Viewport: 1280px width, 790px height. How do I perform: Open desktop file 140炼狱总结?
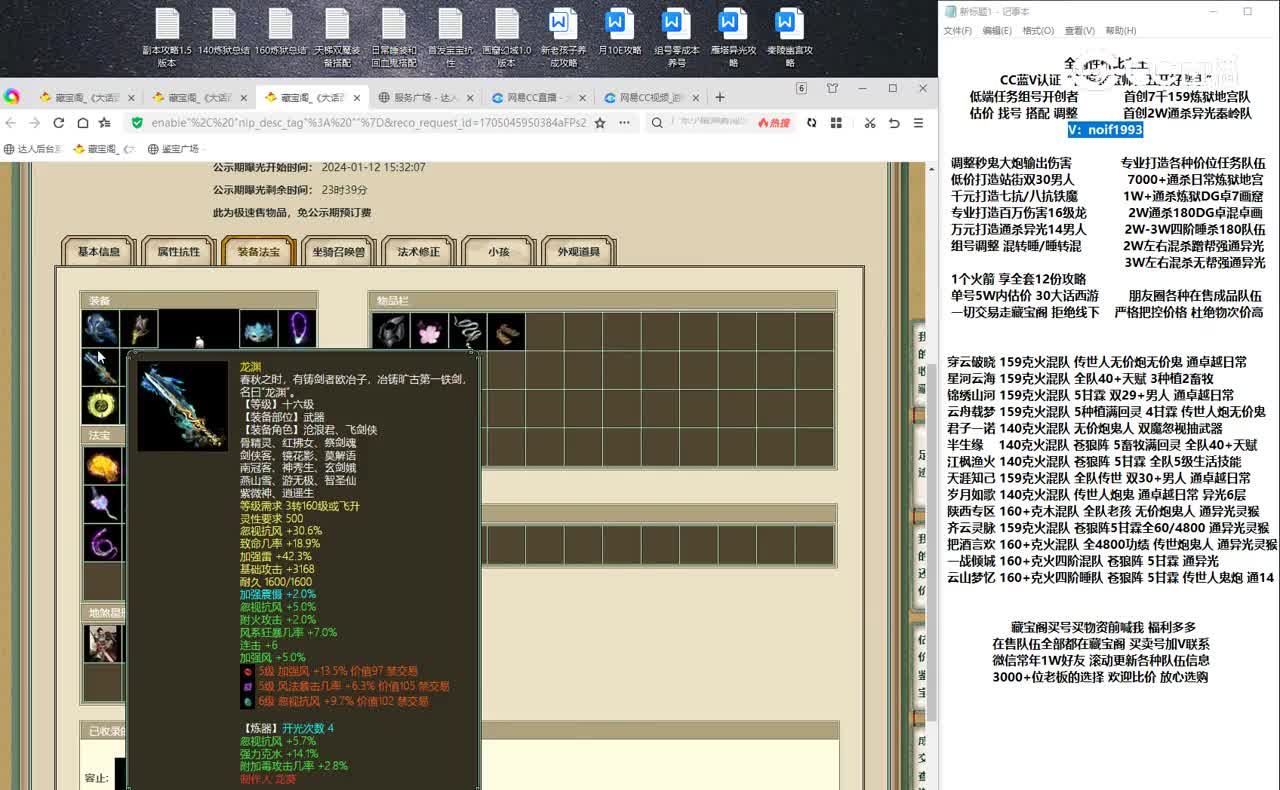point(224,32)
